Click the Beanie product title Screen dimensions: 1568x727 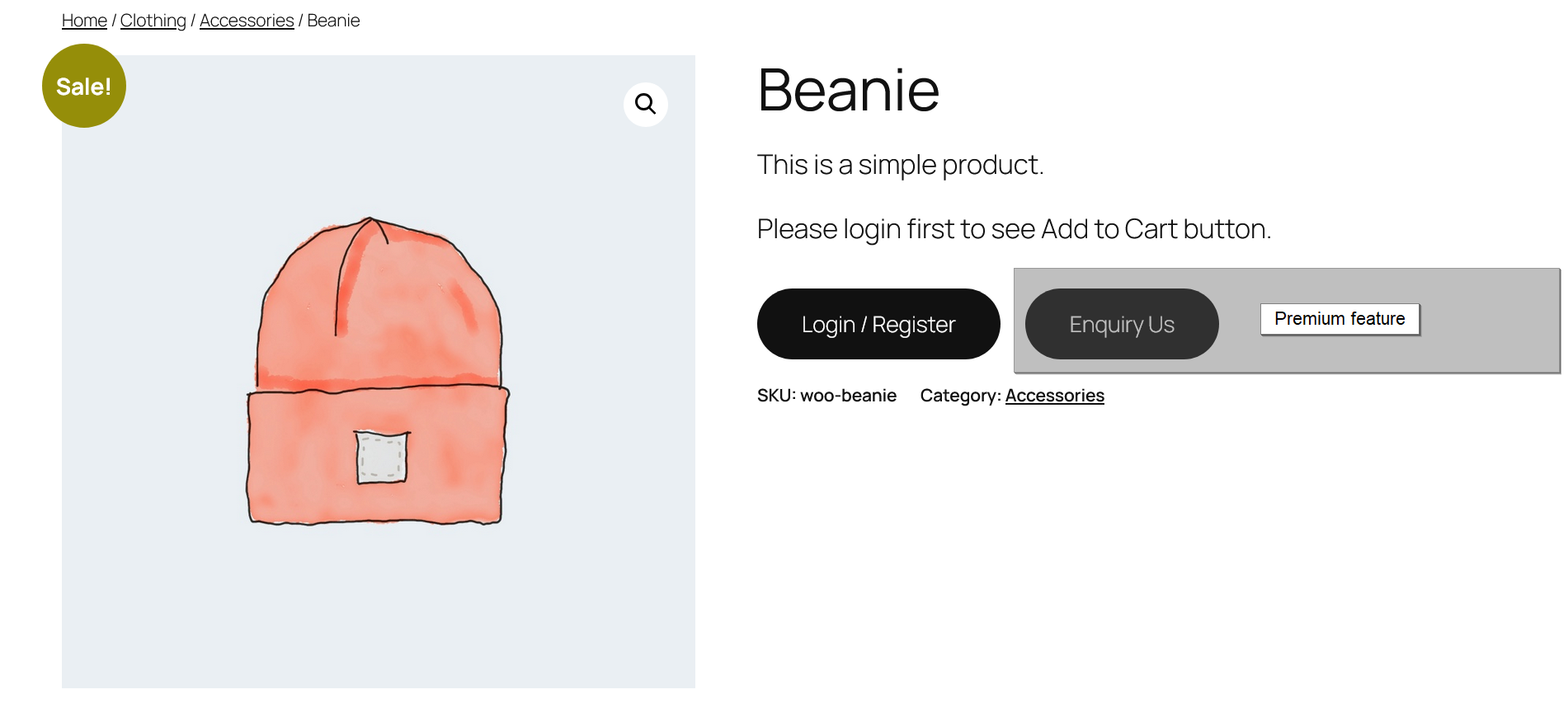[848, 90]
